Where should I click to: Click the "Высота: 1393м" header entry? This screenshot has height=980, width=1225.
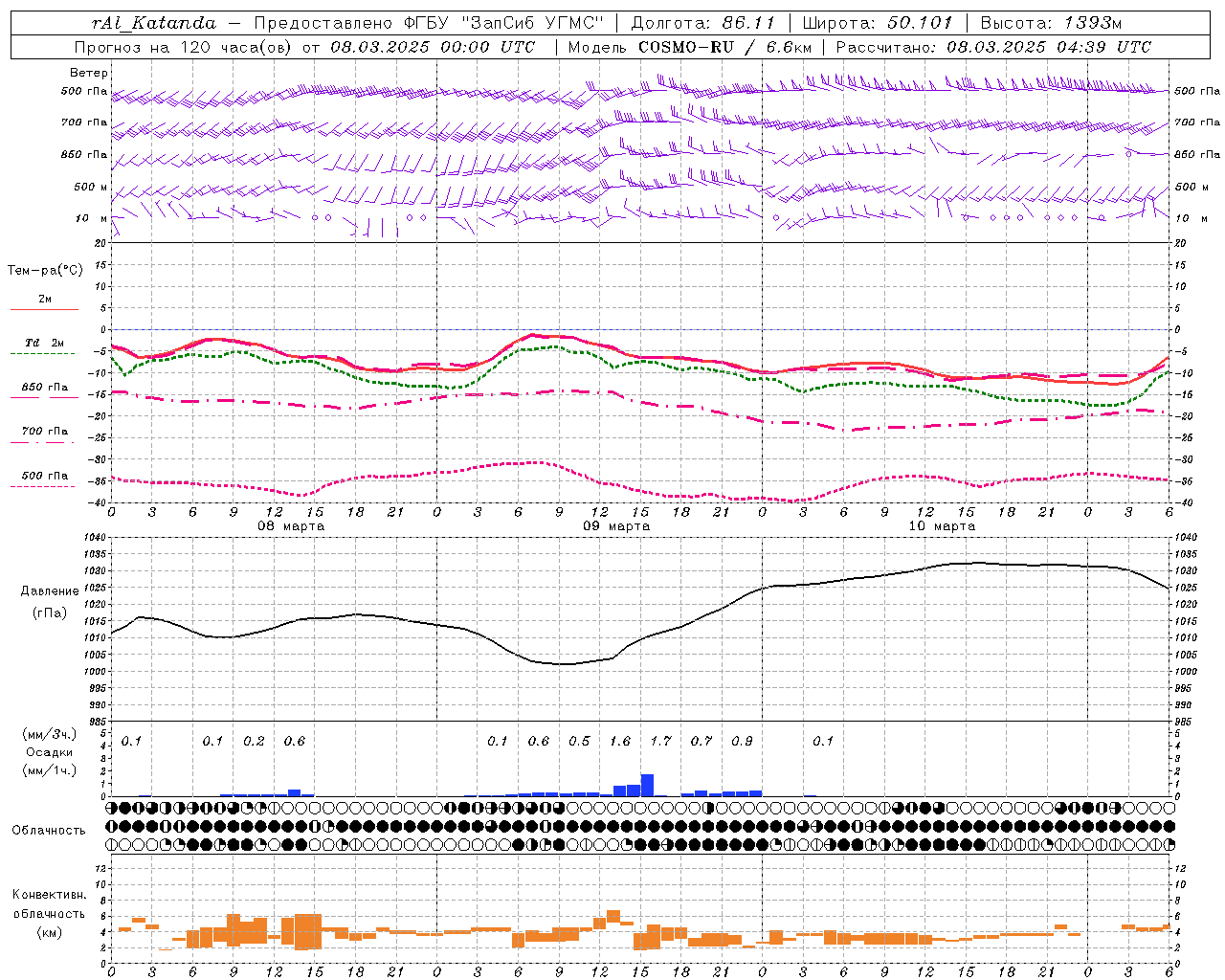click(x=1051, y=23)
